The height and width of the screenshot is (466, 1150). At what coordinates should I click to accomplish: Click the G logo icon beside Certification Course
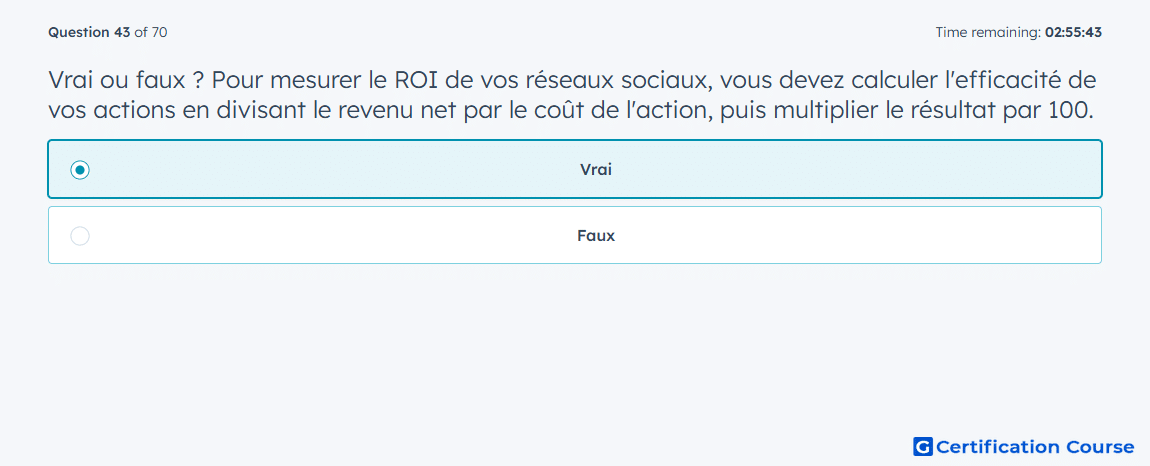(923, 446)
